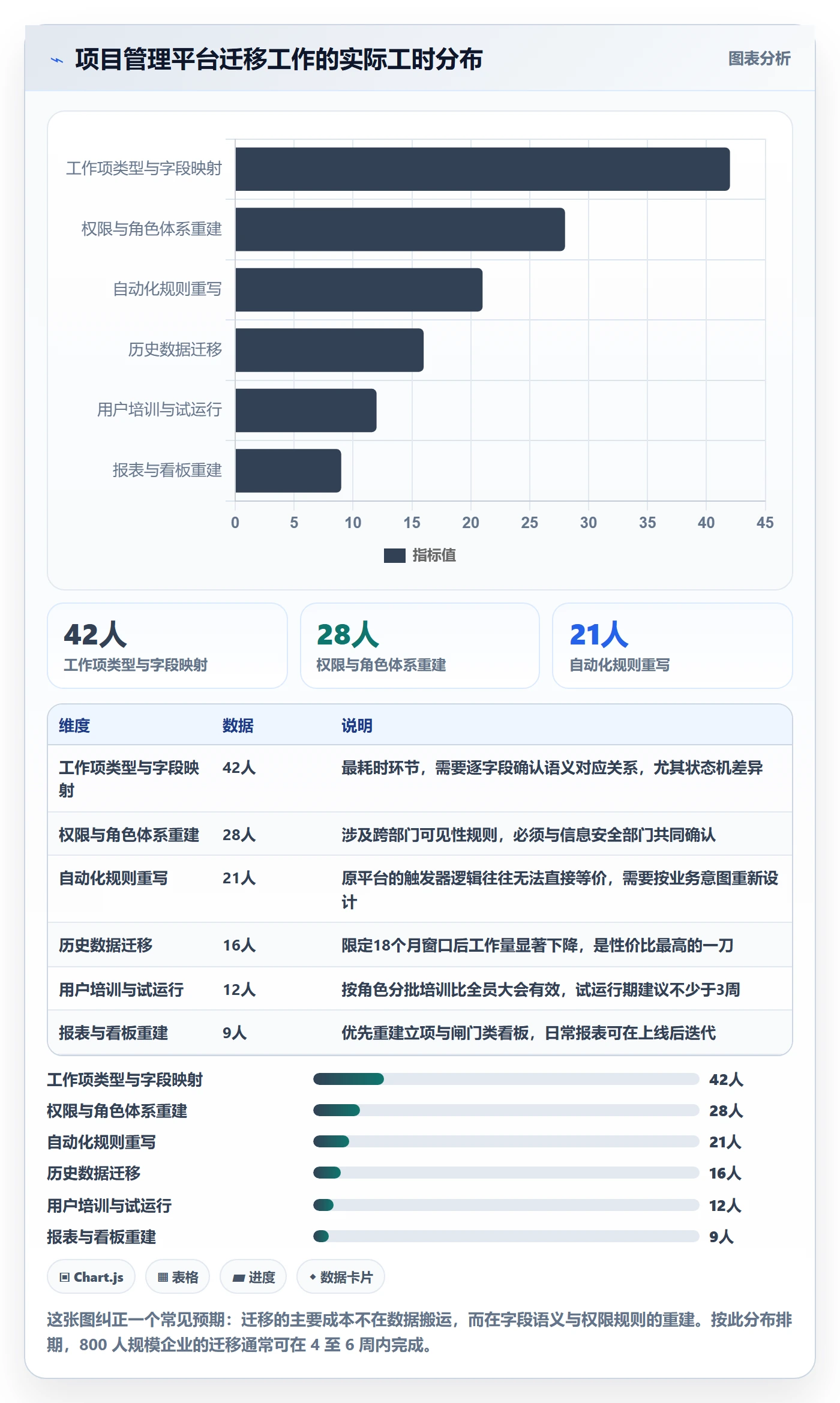Select the 12人 table cell
Viewport: 840px width, 1403px height.
(x=239, y=990)
